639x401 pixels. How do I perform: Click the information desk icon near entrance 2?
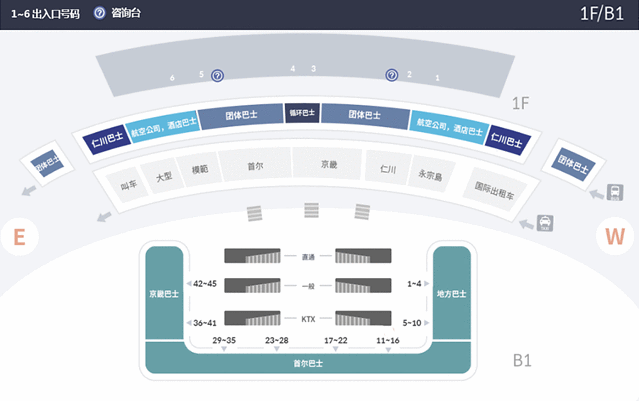(x=392, y=75)
